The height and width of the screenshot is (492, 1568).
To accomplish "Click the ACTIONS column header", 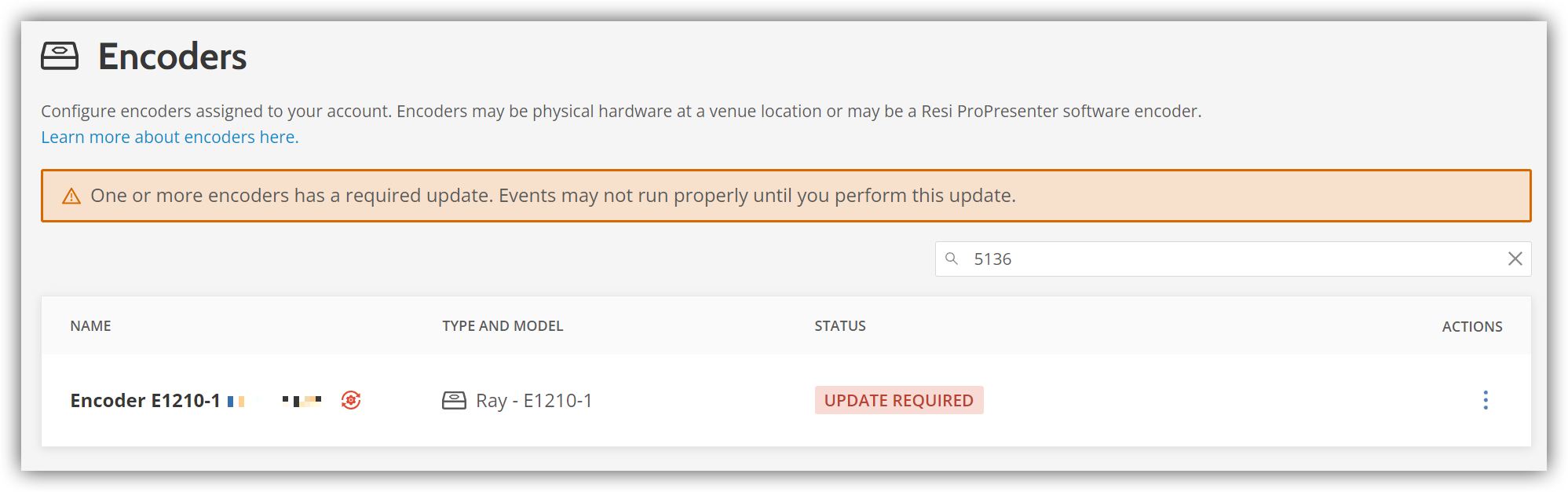I will pyautogui.click(x=1471, y=325).
